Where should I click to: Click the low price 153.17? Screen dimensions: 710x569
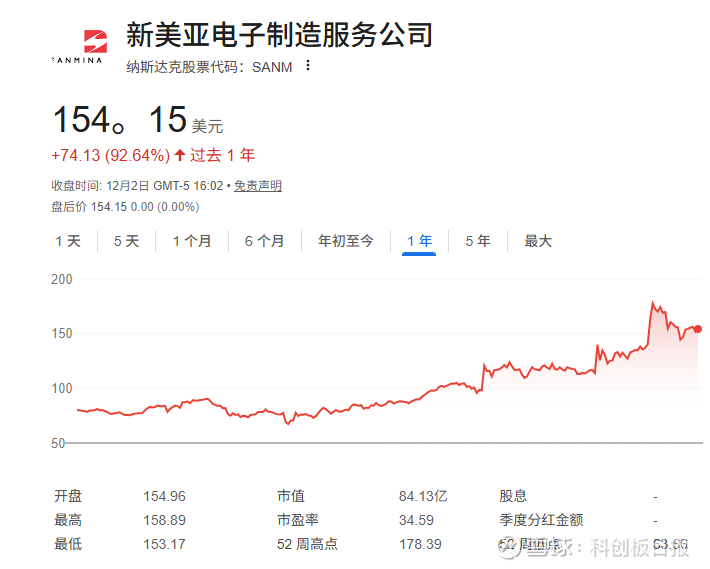[164, 545]
